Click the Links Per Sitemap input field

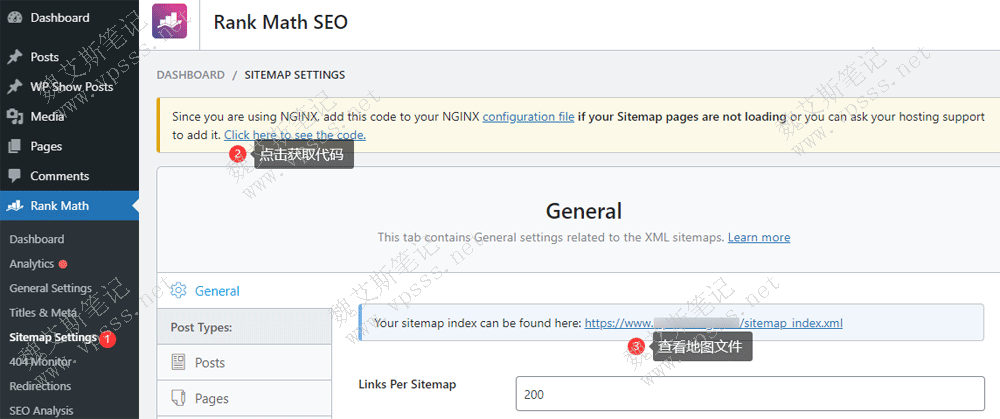coord(750,393)
